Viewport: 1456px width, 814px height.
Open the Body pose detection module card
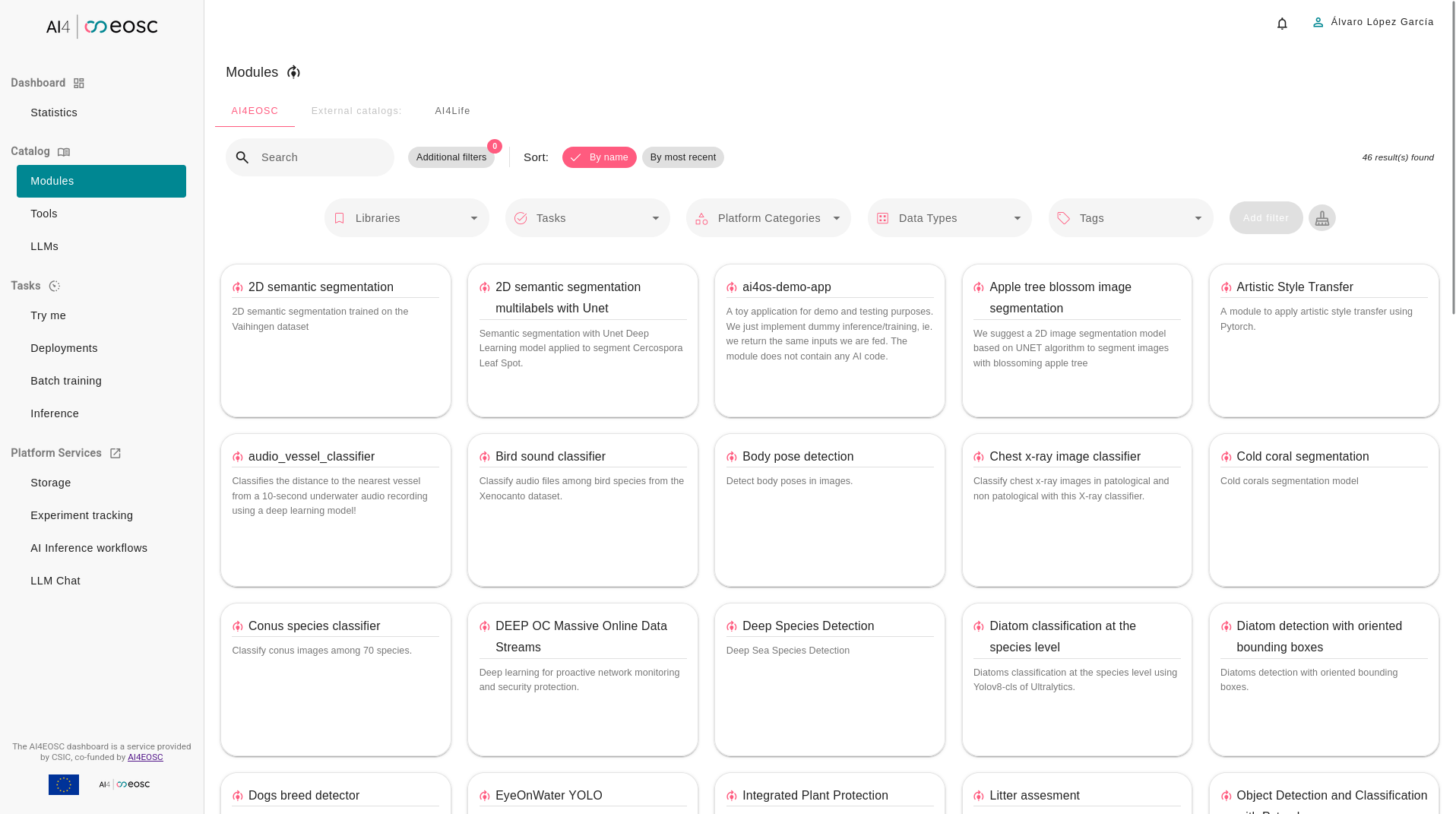tap(830, 510)
